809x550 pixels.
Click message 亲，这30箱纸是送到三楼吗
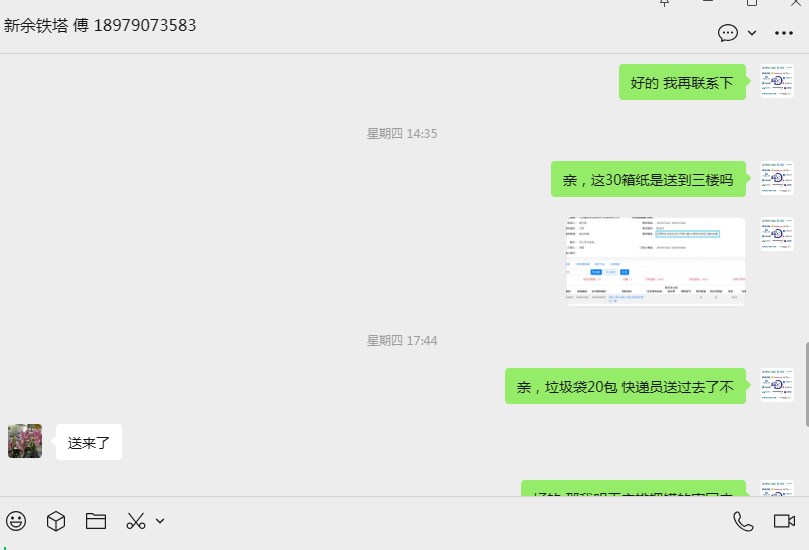648,179
